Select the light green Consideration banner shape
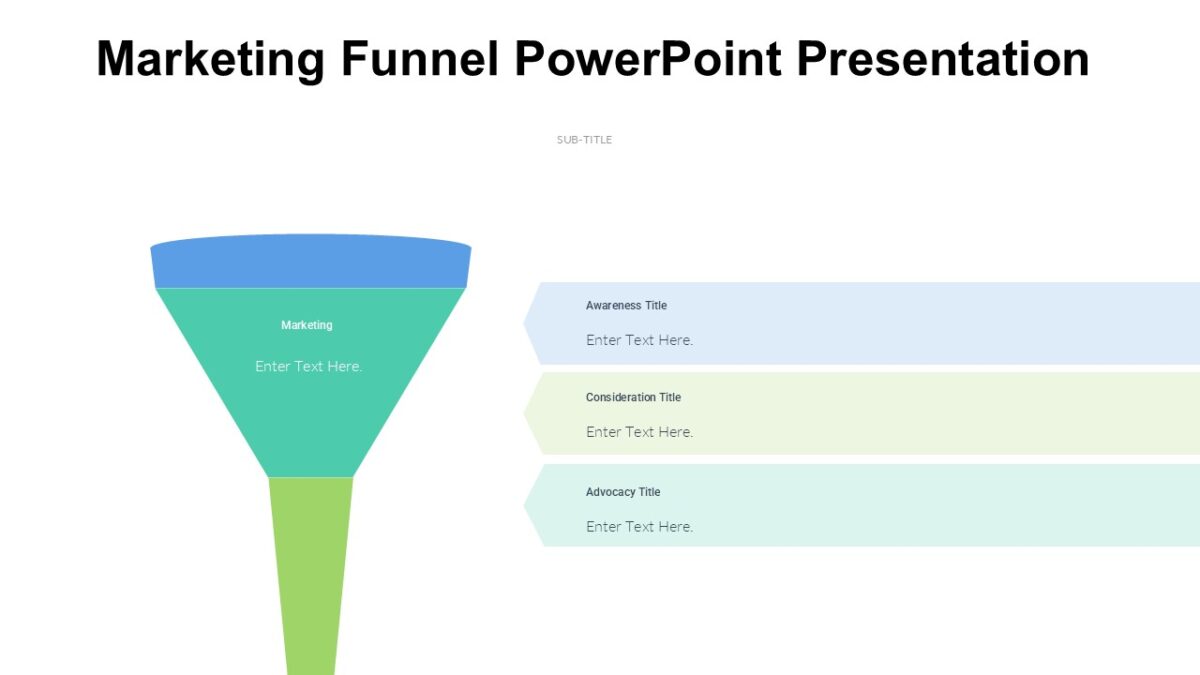 click(x=900, y=414)
